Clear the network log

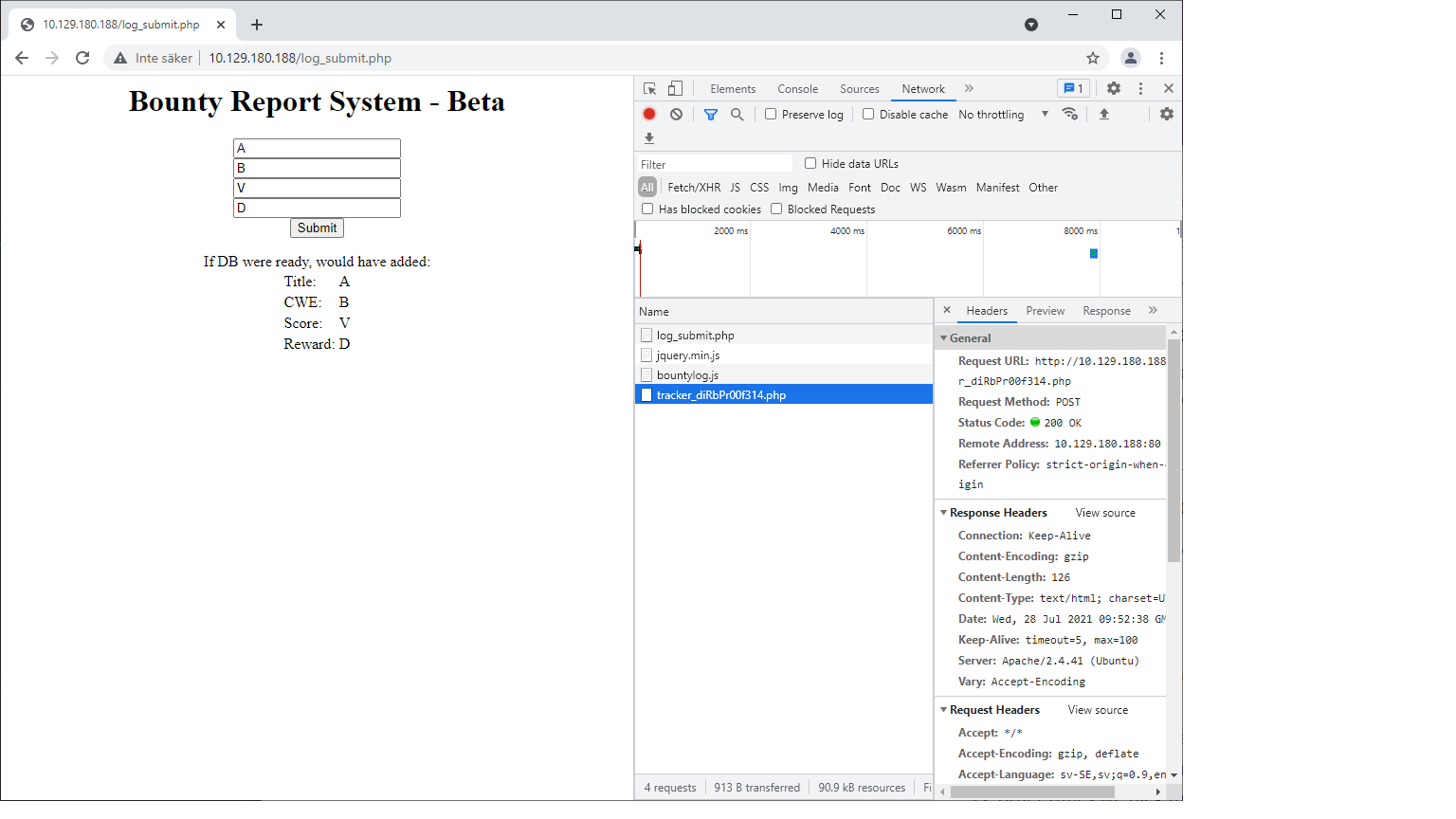pos(676,114)
